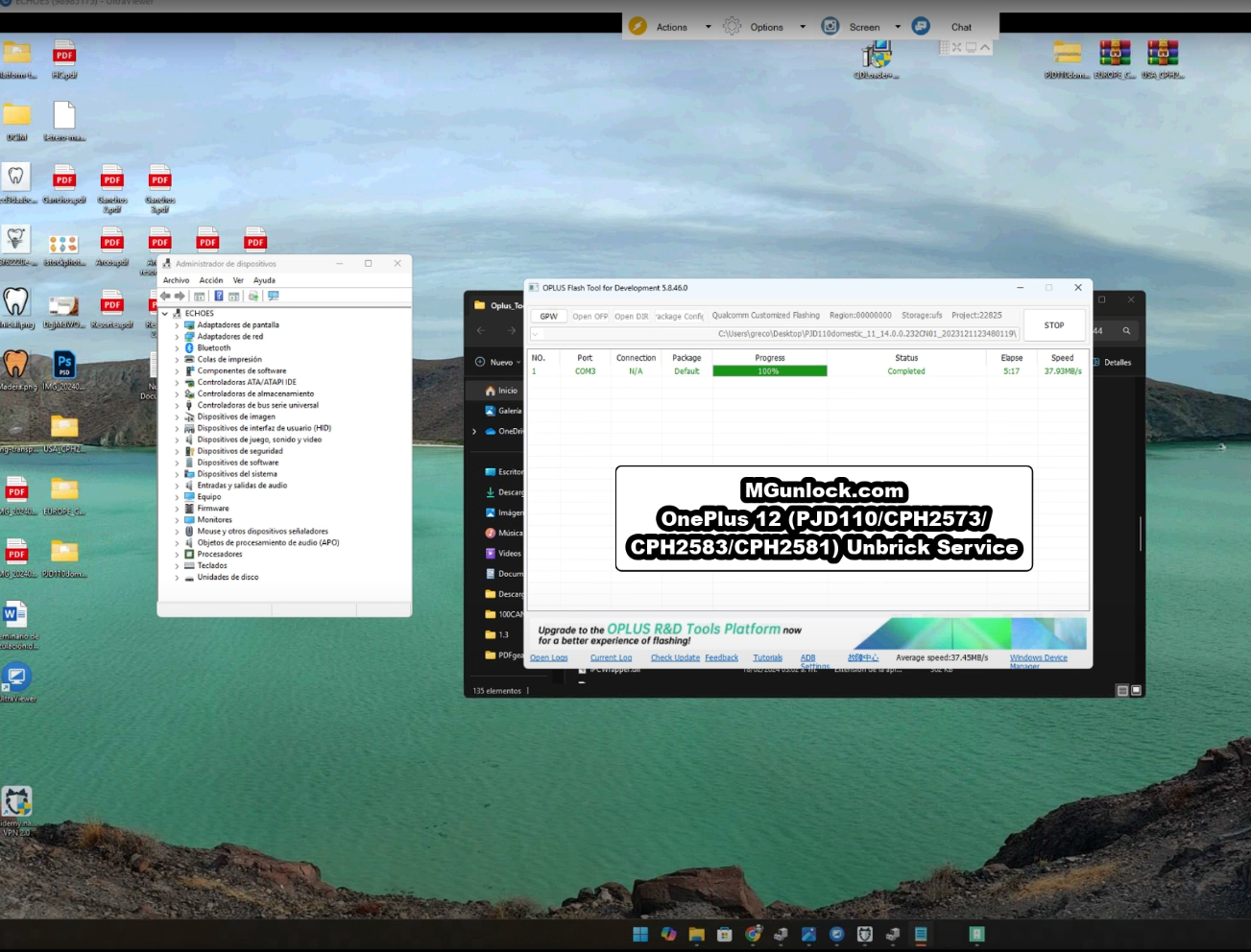The height and width of the screenshot is (952, 1251).
Task: Select the EUROPE WinRAR archive on desktop
Action: point(1115,59)
